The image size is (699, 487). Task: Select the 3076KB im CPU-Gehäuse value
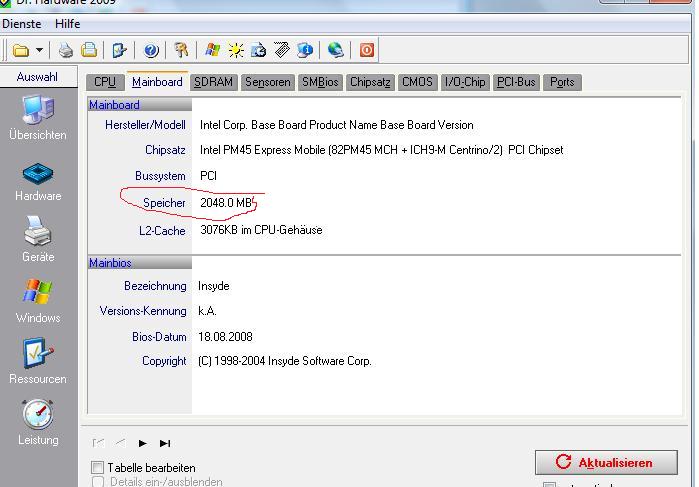pyautogui.click(x=261, y=230)
